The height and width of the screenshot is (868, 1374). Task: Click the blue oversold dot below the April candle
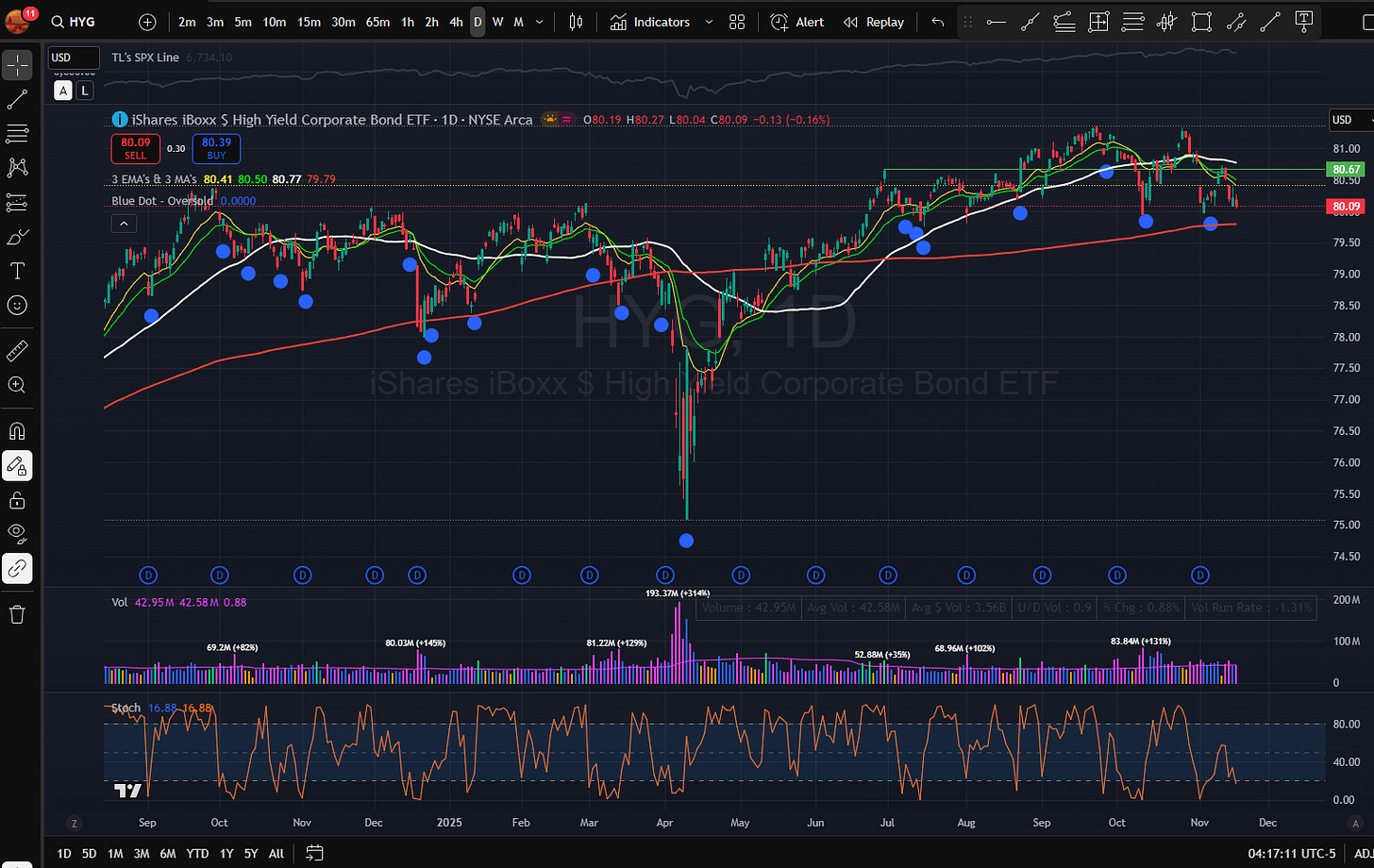tap(686, 540)
